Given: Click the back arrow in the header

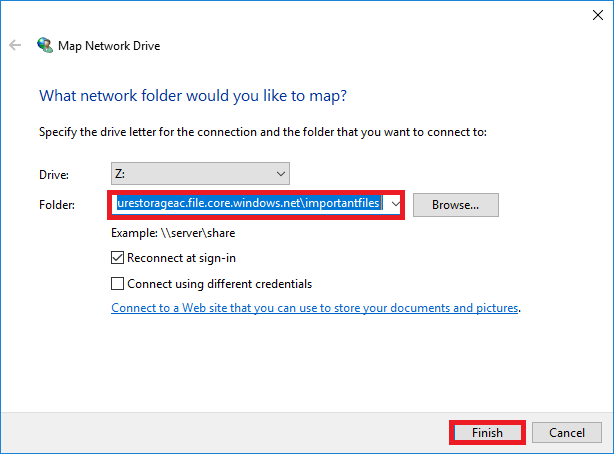Looking at the screenshot, I should click(x=15, y=45).
